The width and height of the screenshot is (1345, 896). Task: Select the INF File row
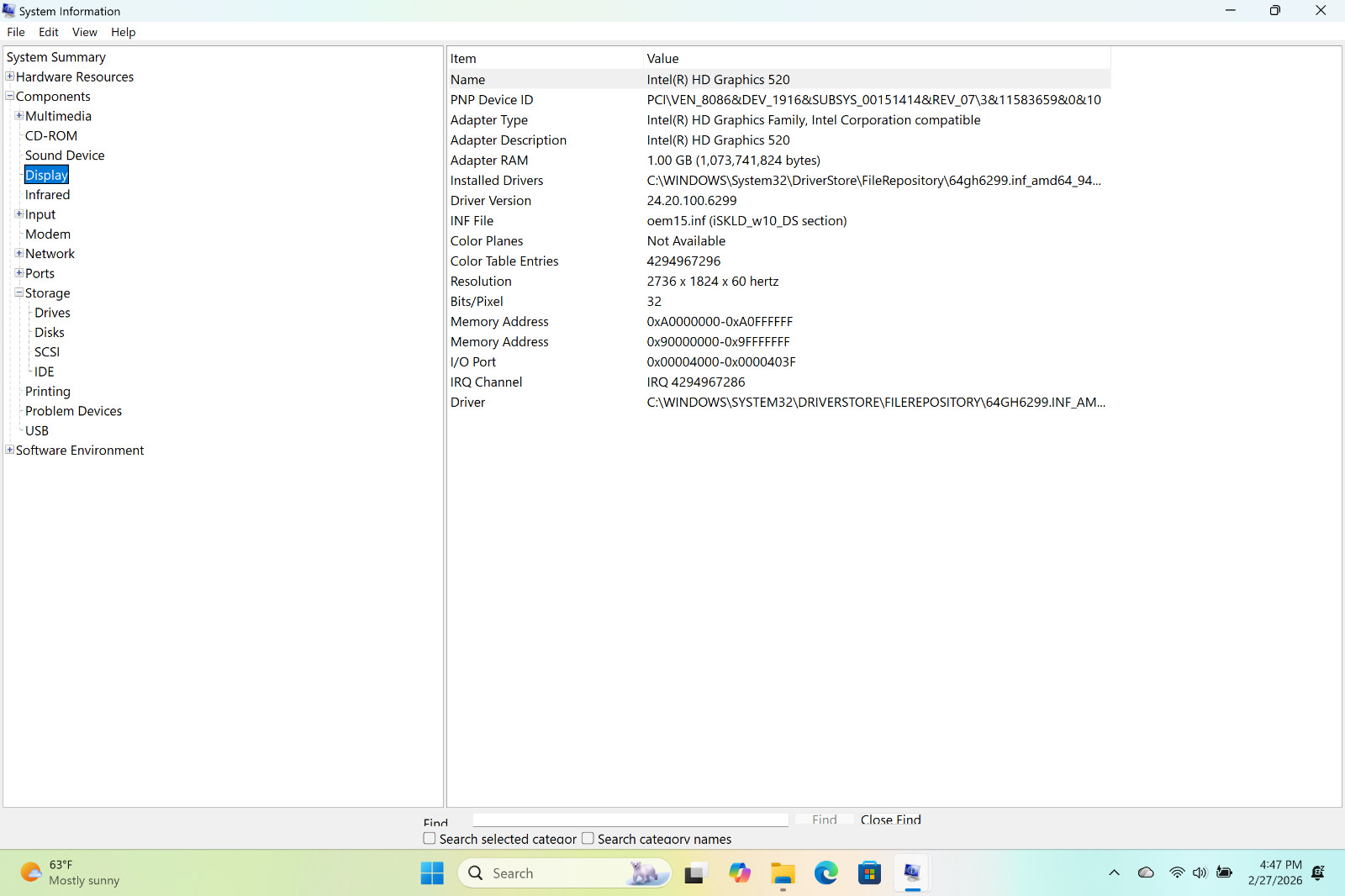(x=779, y=221)
